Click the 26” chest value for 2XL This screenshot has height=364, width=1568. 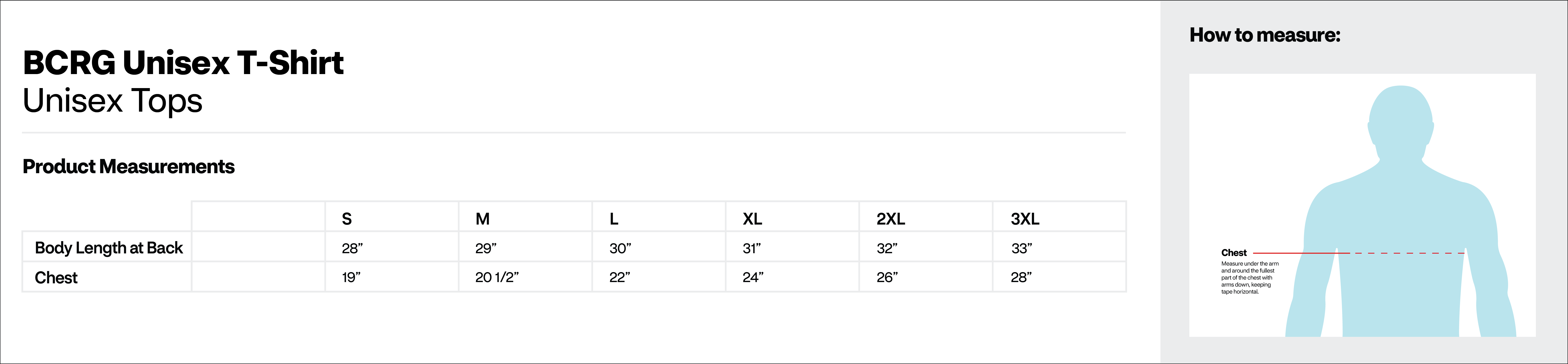pyautogui.click(x=887, y=278)
